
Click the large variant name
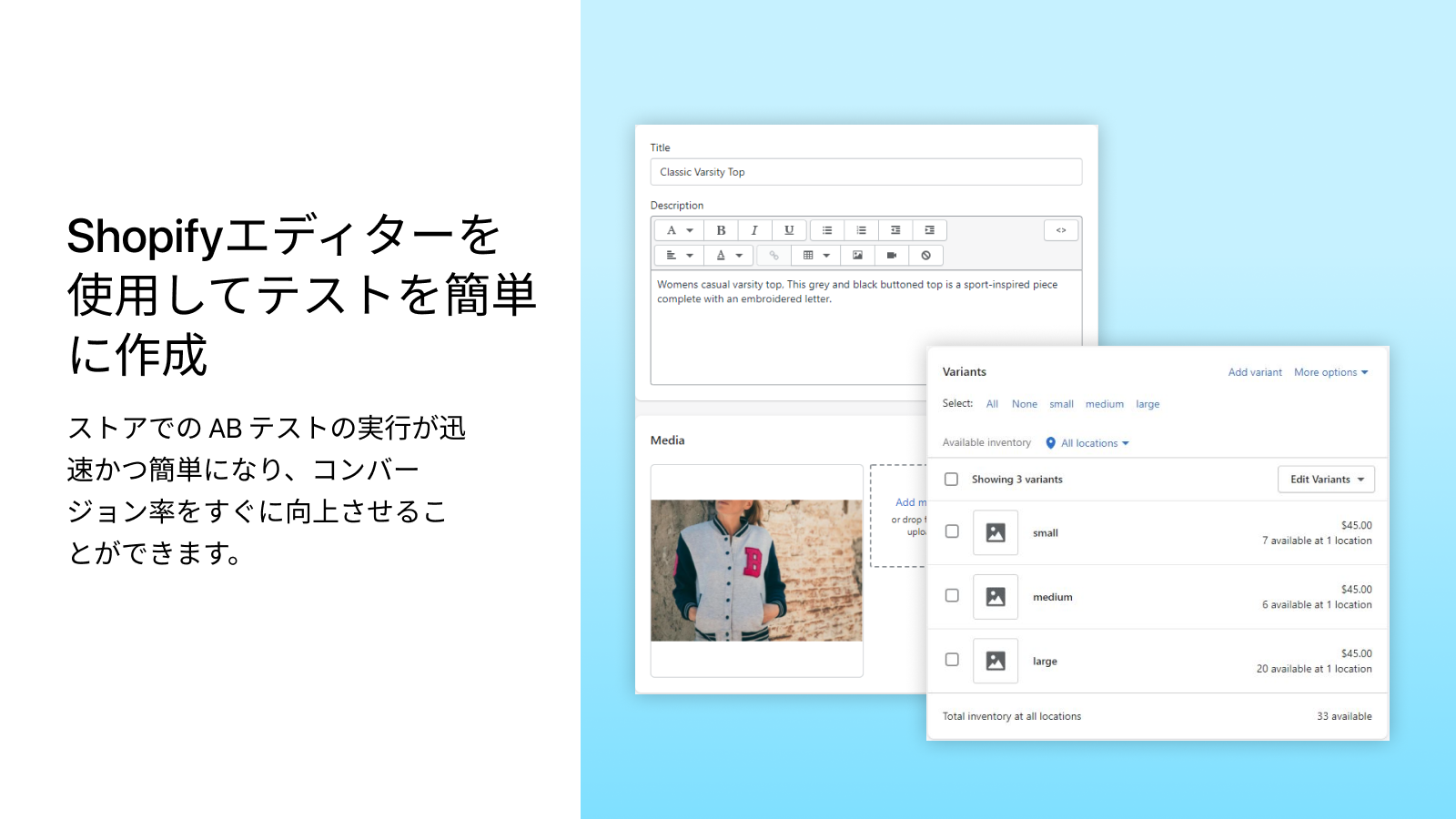click(x=1045, y=662)
